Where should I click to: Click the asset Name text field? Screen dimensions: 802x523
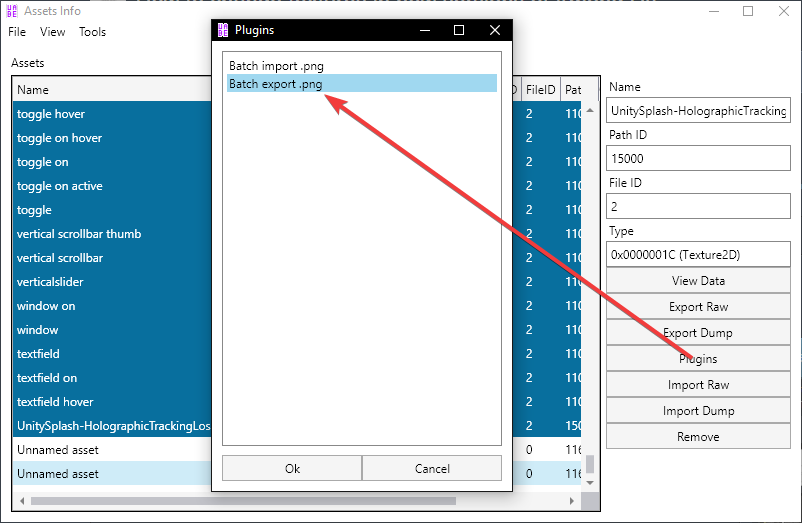click(698, 111)
